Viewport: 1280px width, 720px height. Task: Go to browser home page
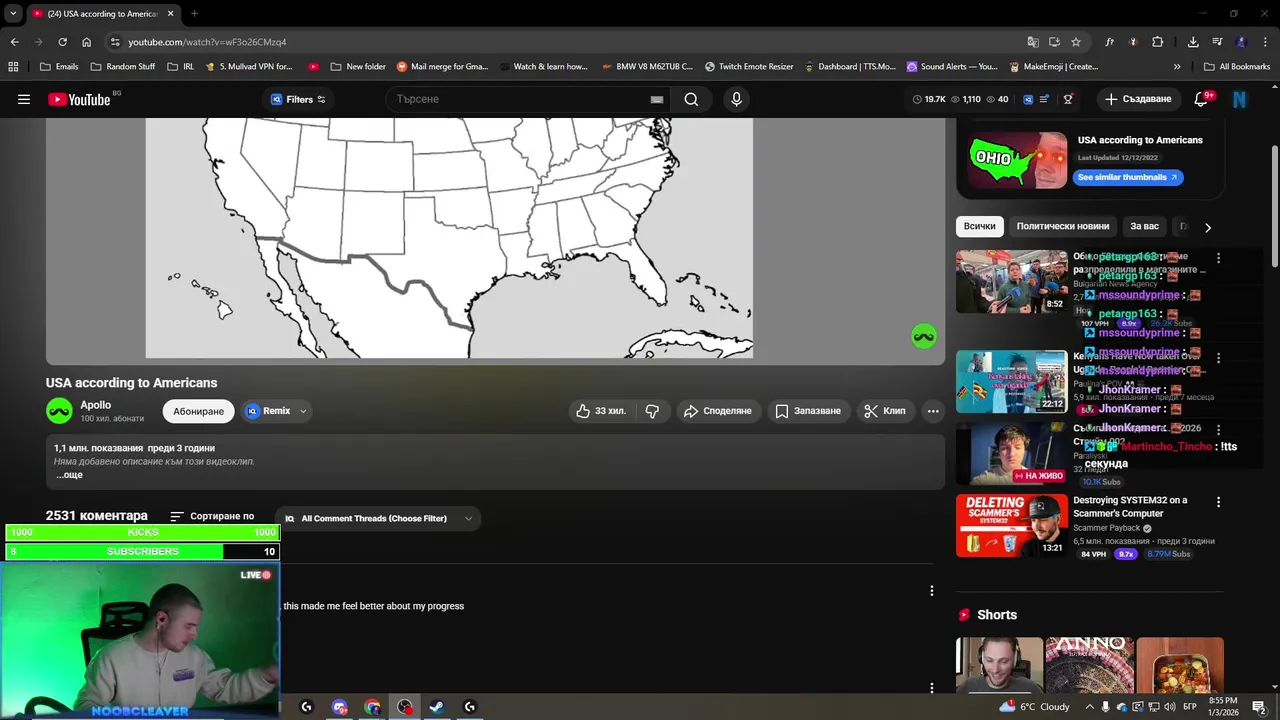(x=86, y=42)
